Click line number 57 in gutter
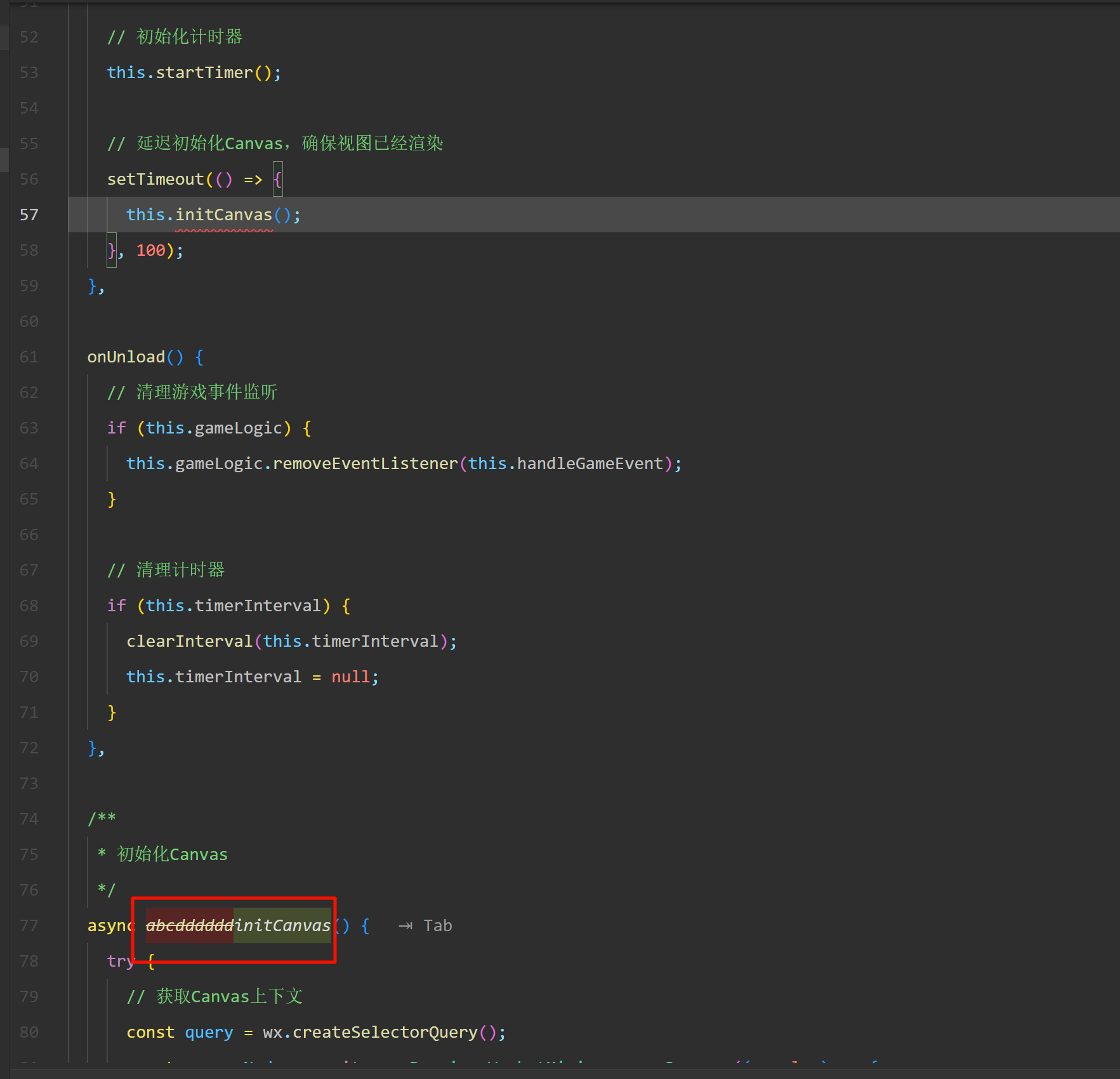The image size is (1120, 1079). (x=29, y=215)
